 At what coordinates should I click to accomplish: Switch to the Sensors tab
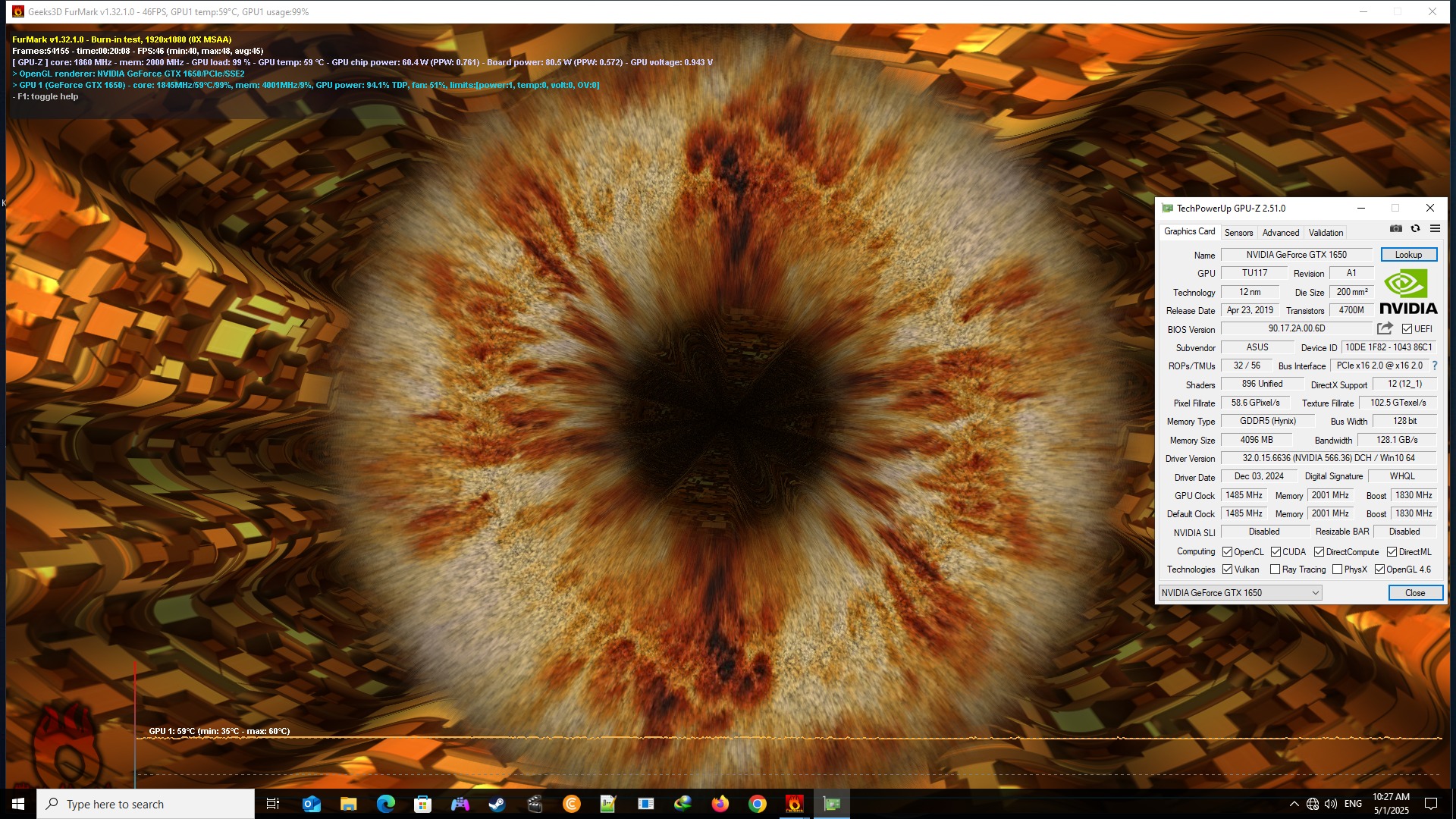pos(1238,233)
